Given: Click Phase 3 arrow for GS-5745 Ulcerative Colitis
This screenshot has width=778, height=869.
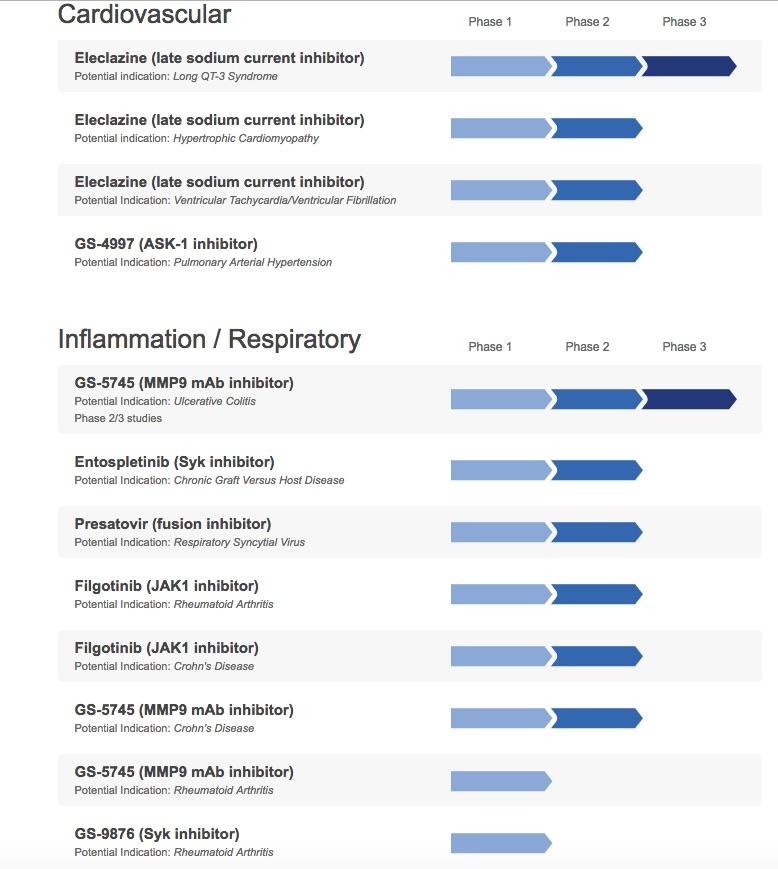Looking at the screenshot, I should tap(688, 399).
